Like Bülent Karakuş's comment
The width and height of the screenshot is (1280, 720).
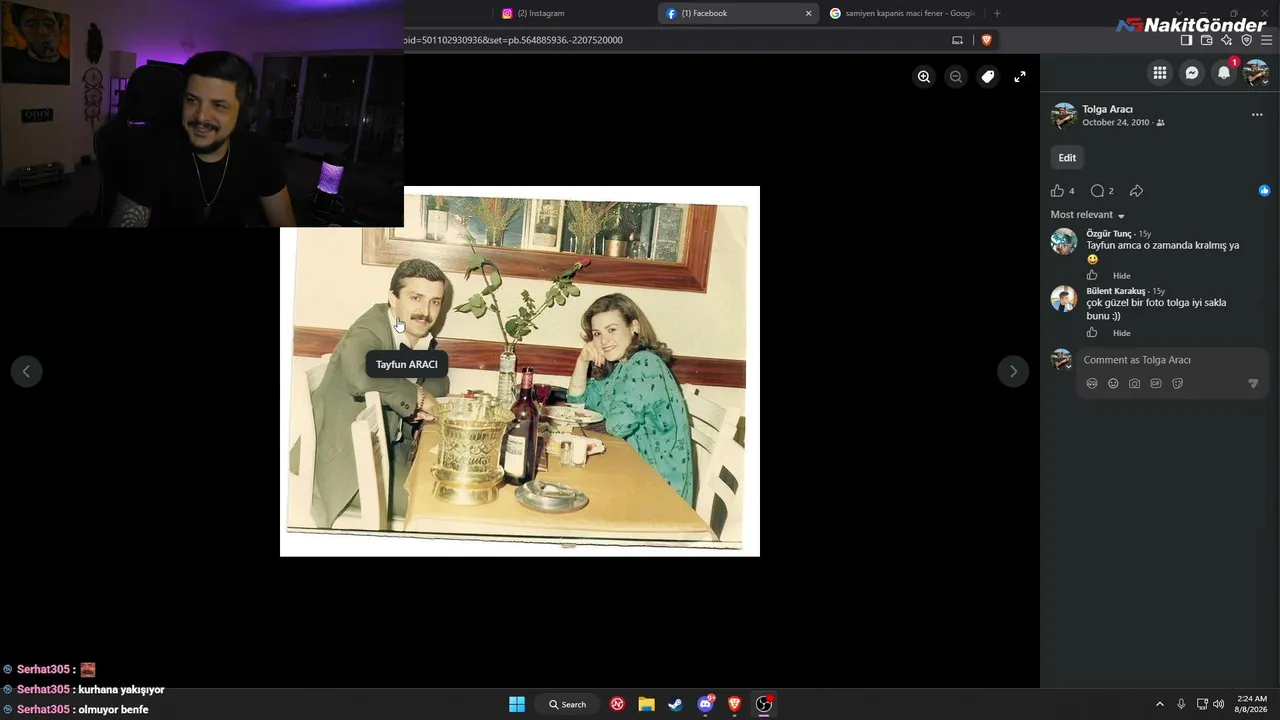(1092, 333)
